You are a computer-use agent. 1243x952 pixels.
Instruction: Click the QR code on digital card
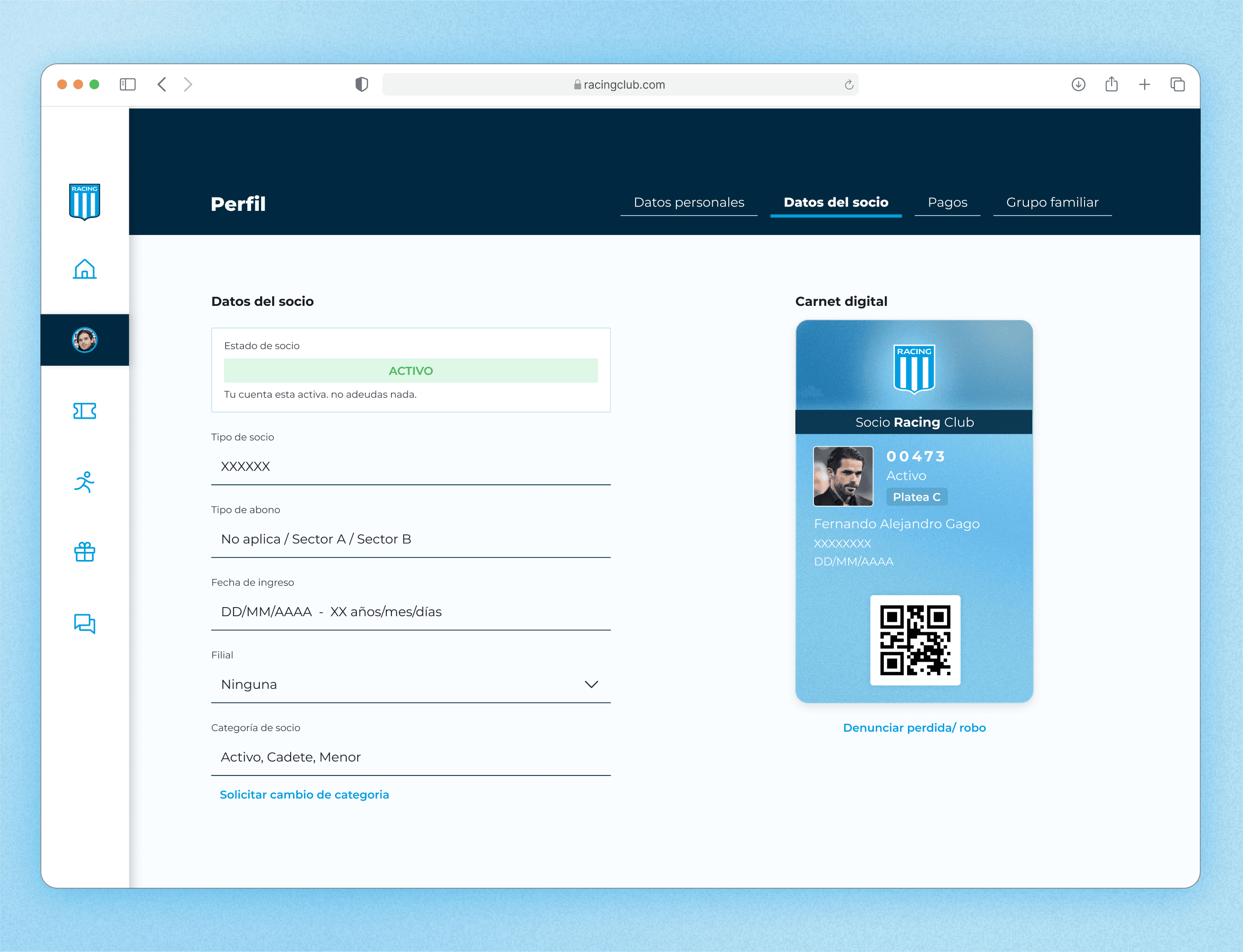tap(915, 640)
